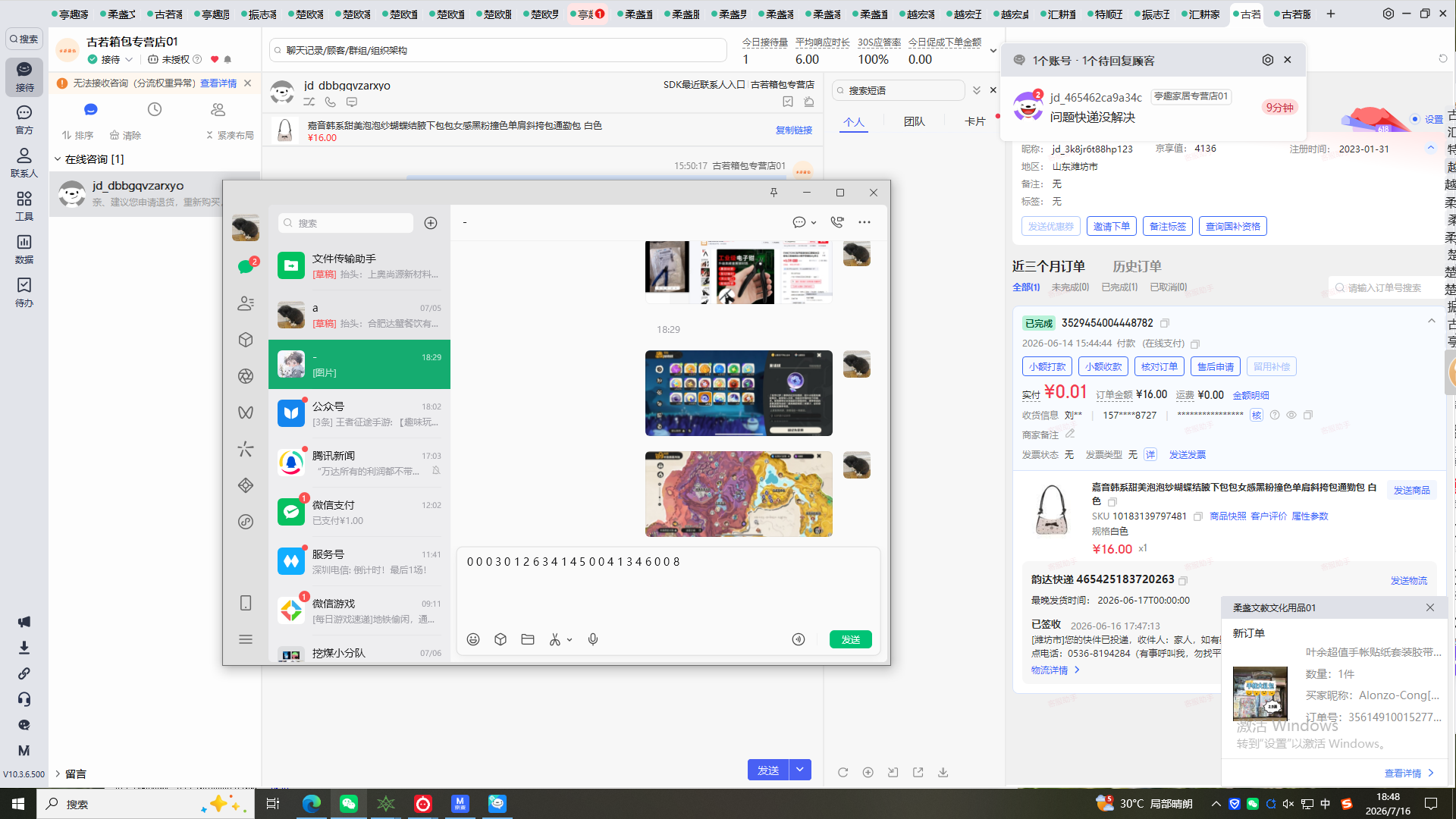The height and width of the screenshot is (819, 1456).
Task: Click headset support icon in left sidebar
Action: point(24,699)
